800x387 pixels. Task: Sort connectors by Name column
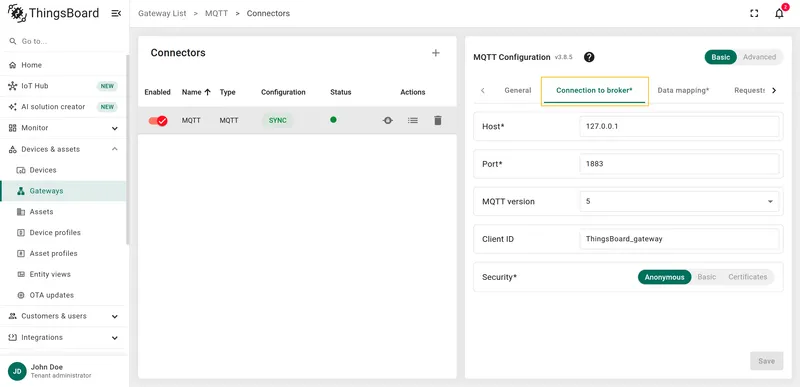click(196, 92)
